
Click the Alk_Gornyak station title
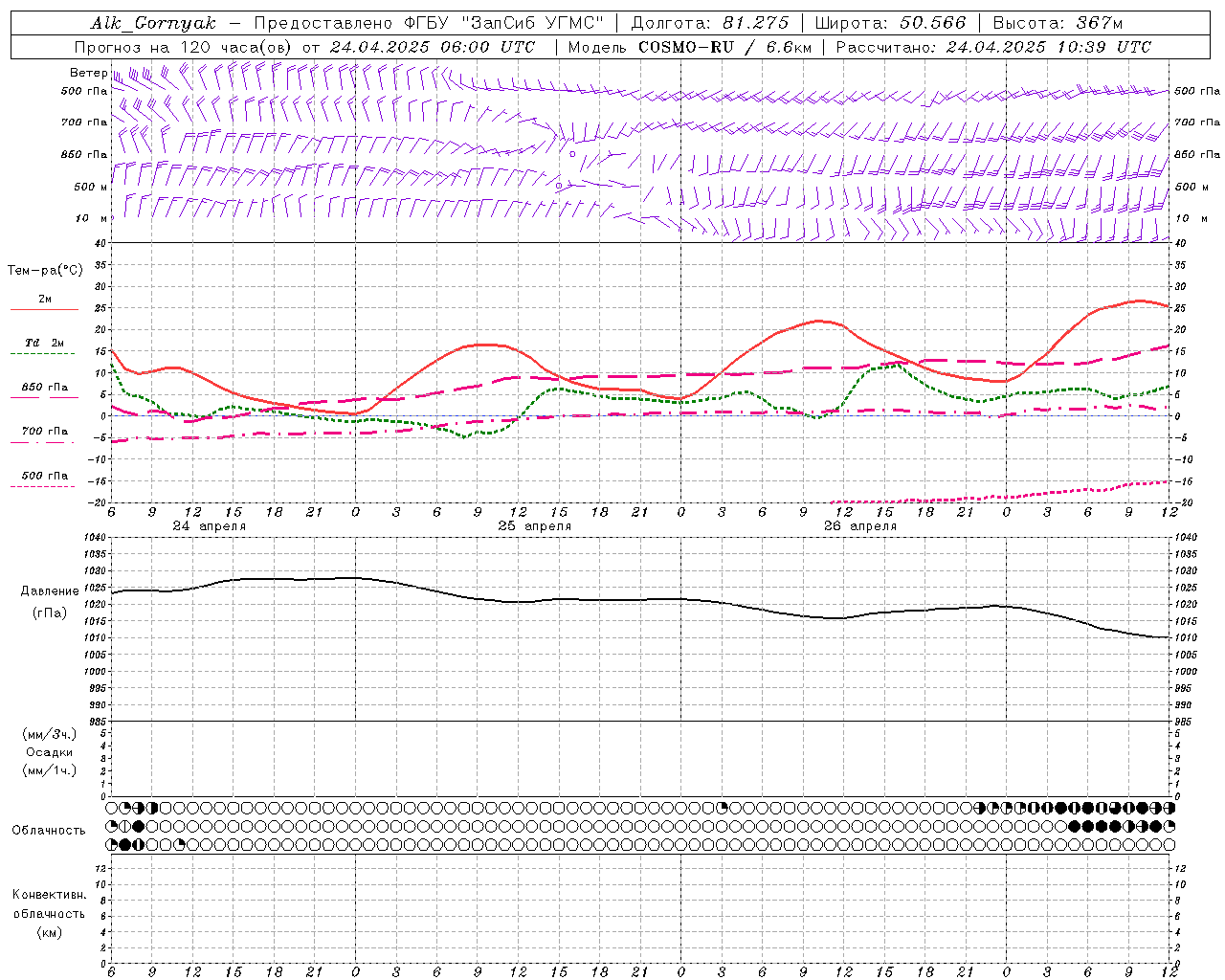[x=153, y=23]
